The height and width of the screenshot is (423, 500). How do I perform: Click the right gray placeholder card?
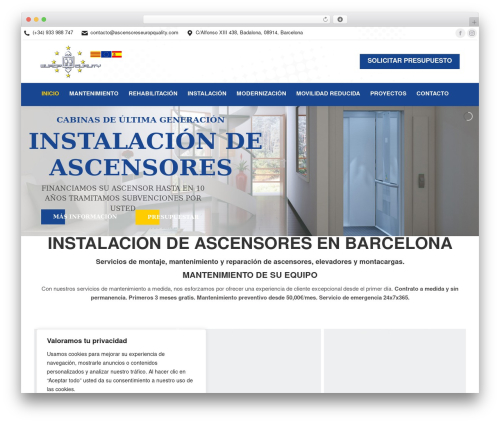point(395,361)
